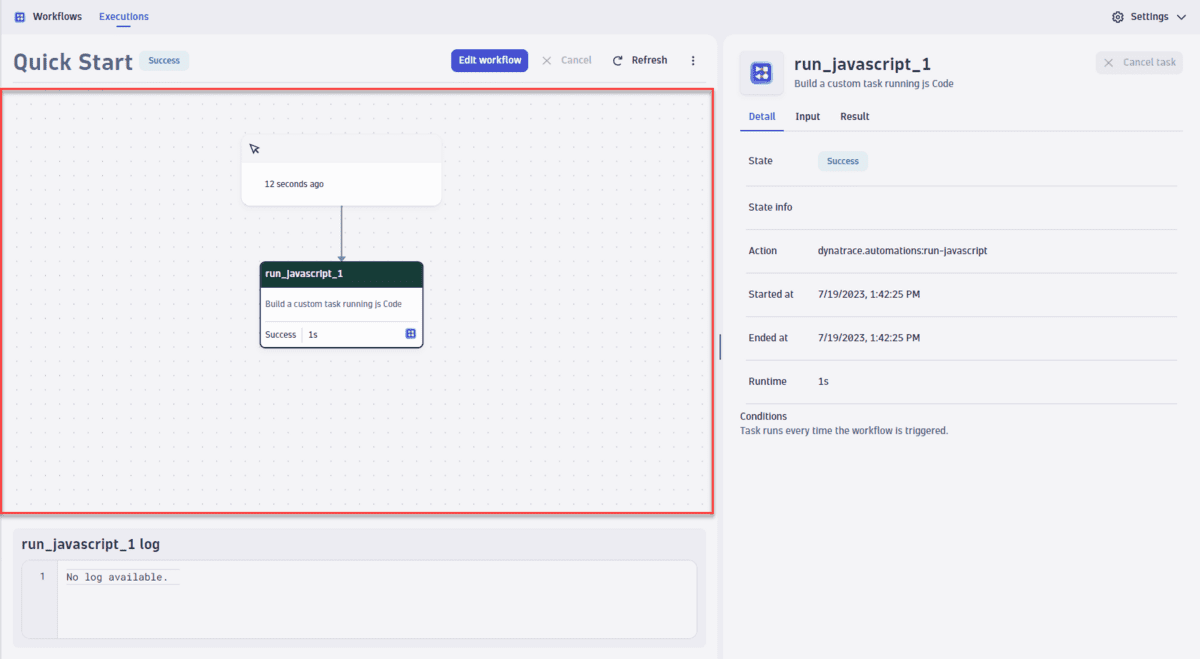Click the Refresh icon to reload the execution

click(618, 60)
